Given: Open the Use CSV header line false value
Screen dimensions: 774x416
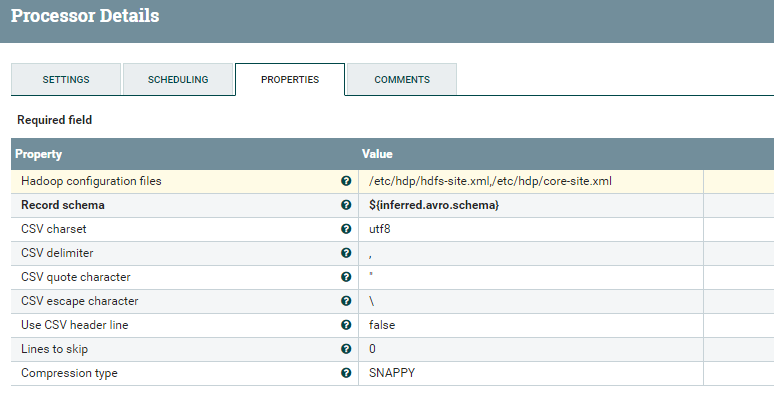Looking at the screenshot, I should tap(383, 325).
